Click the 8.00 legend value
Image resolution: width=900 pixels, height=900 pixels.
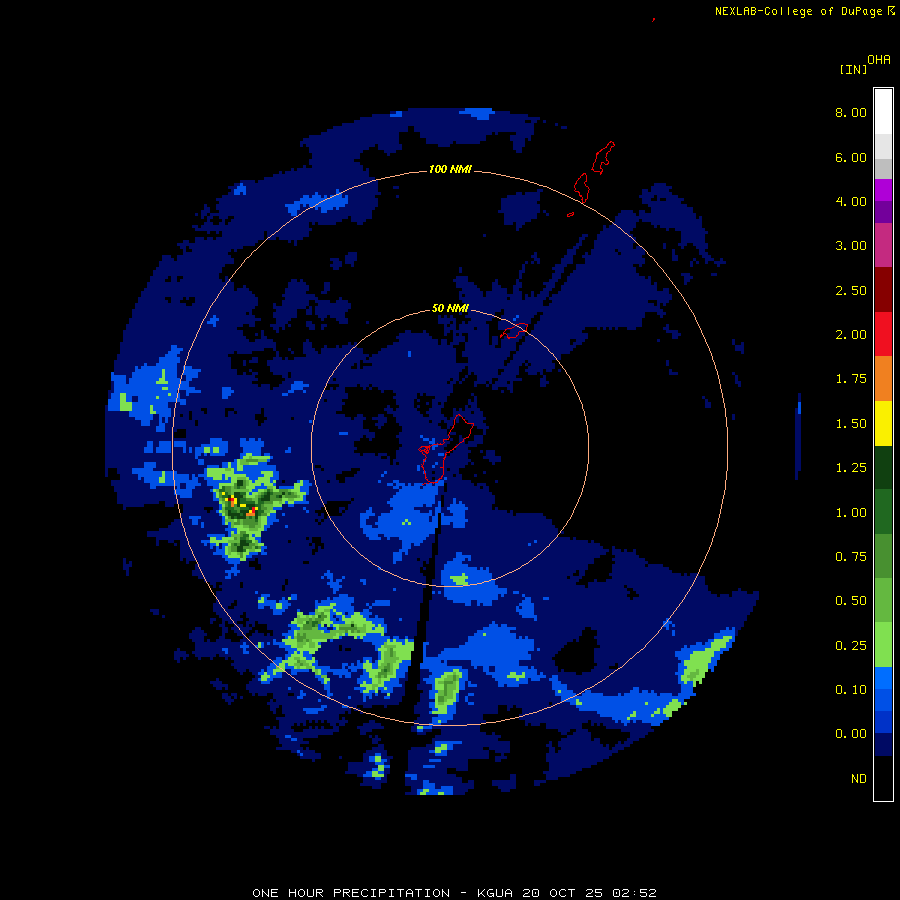pos(851,112)
